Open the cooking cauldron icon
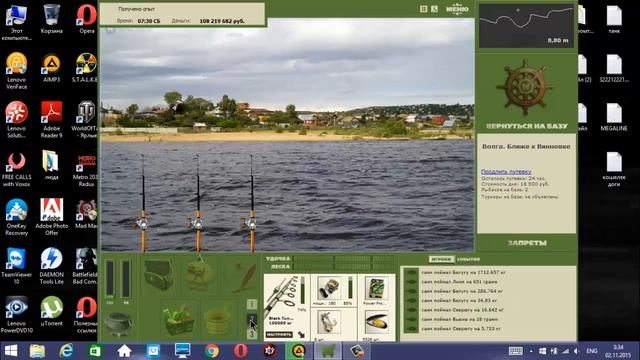 (x=118, y=324)
